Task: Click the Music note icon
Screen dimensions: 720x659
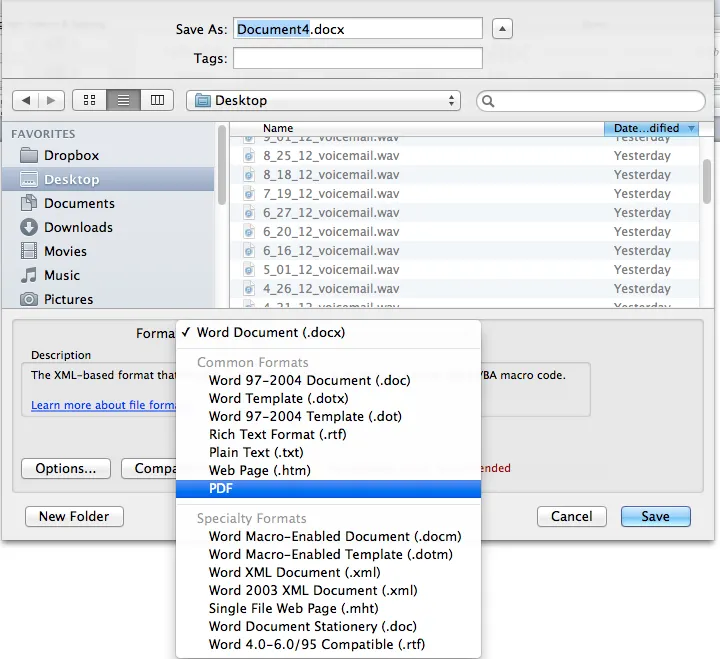Action: (28, 275)
